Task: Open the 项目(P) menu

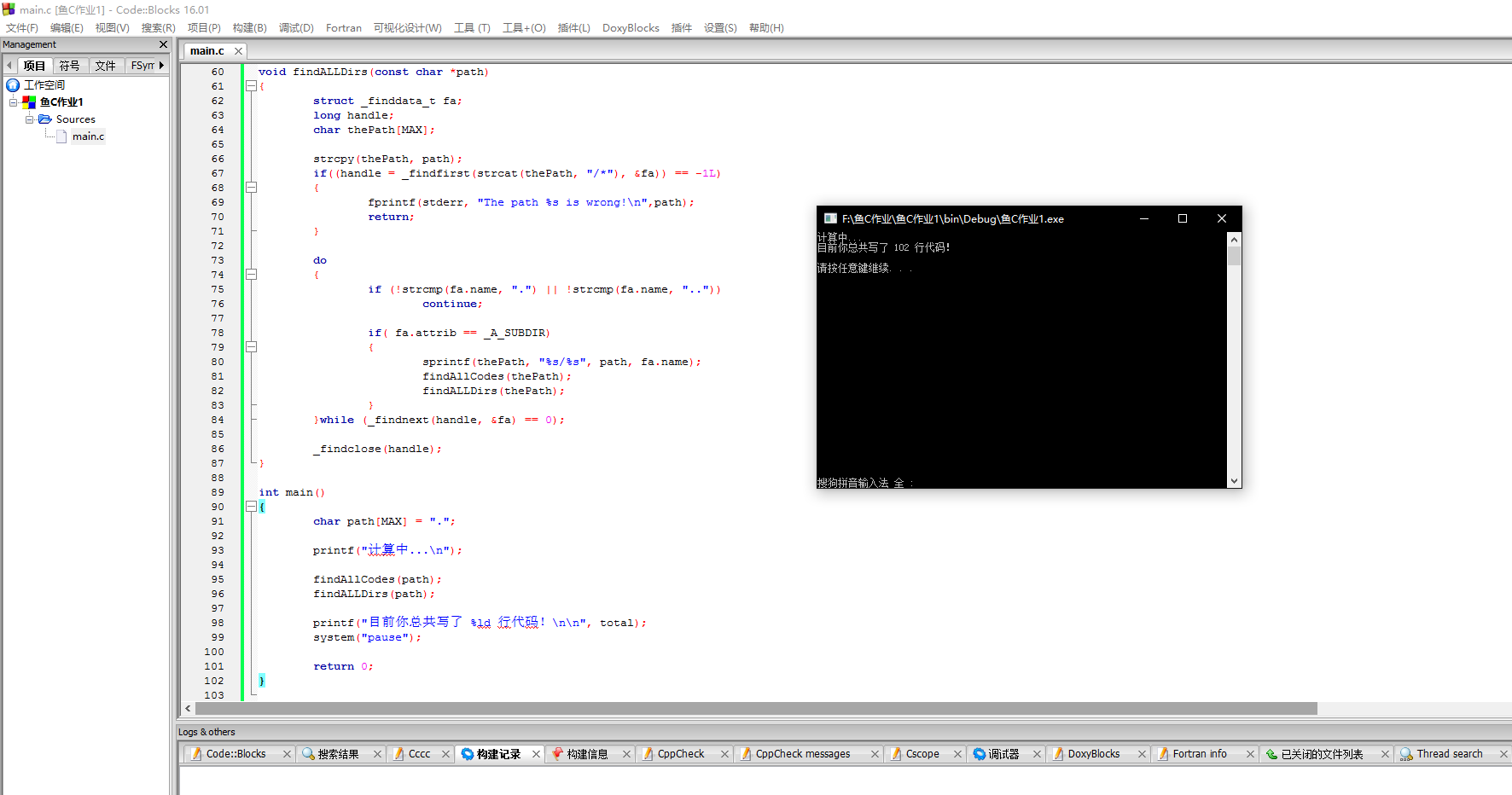Action: 204,28
